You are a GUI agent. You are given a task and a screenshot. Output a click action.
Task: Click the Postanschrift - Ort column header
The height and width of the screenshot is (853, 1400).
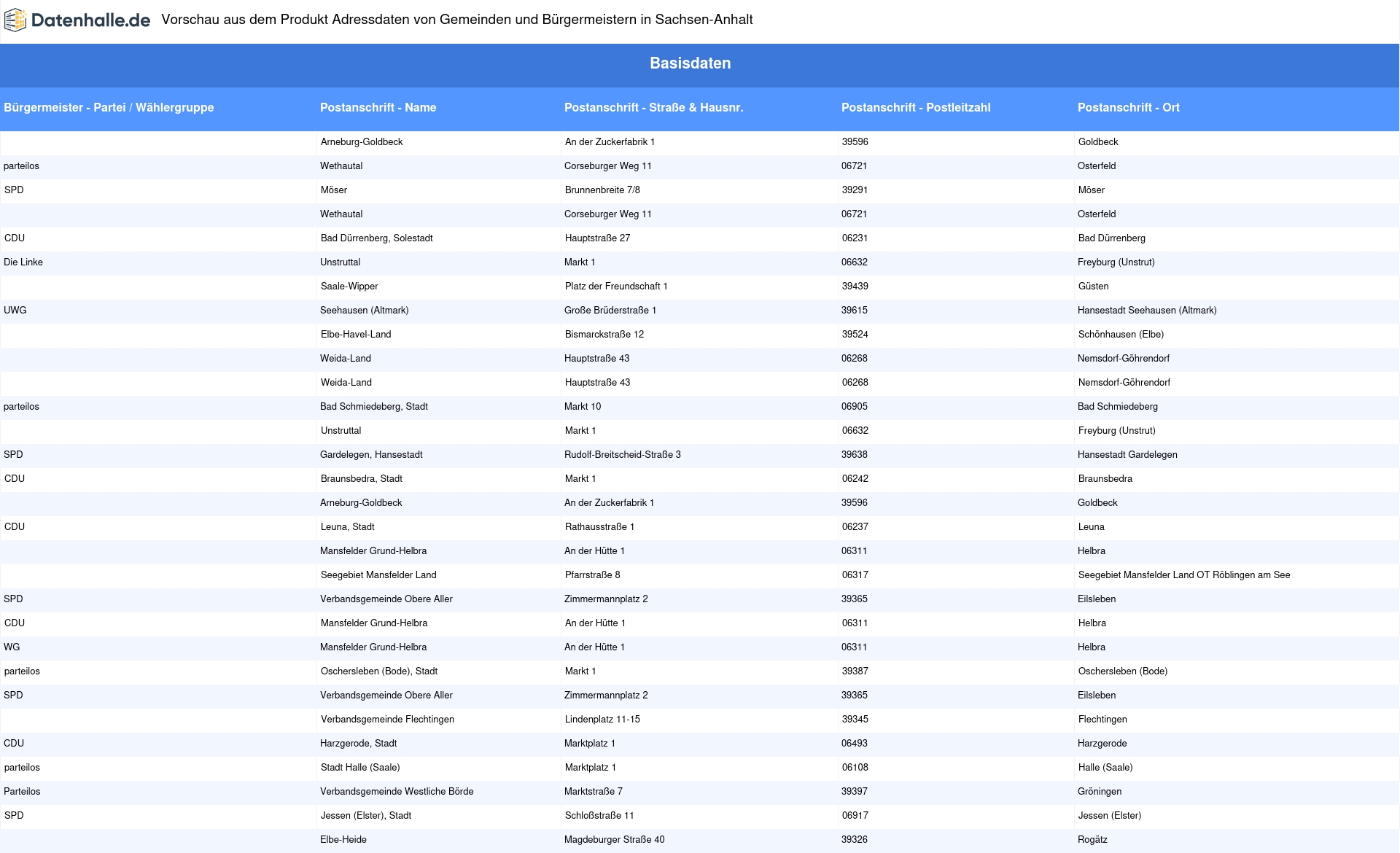[x=1128, y=107]
